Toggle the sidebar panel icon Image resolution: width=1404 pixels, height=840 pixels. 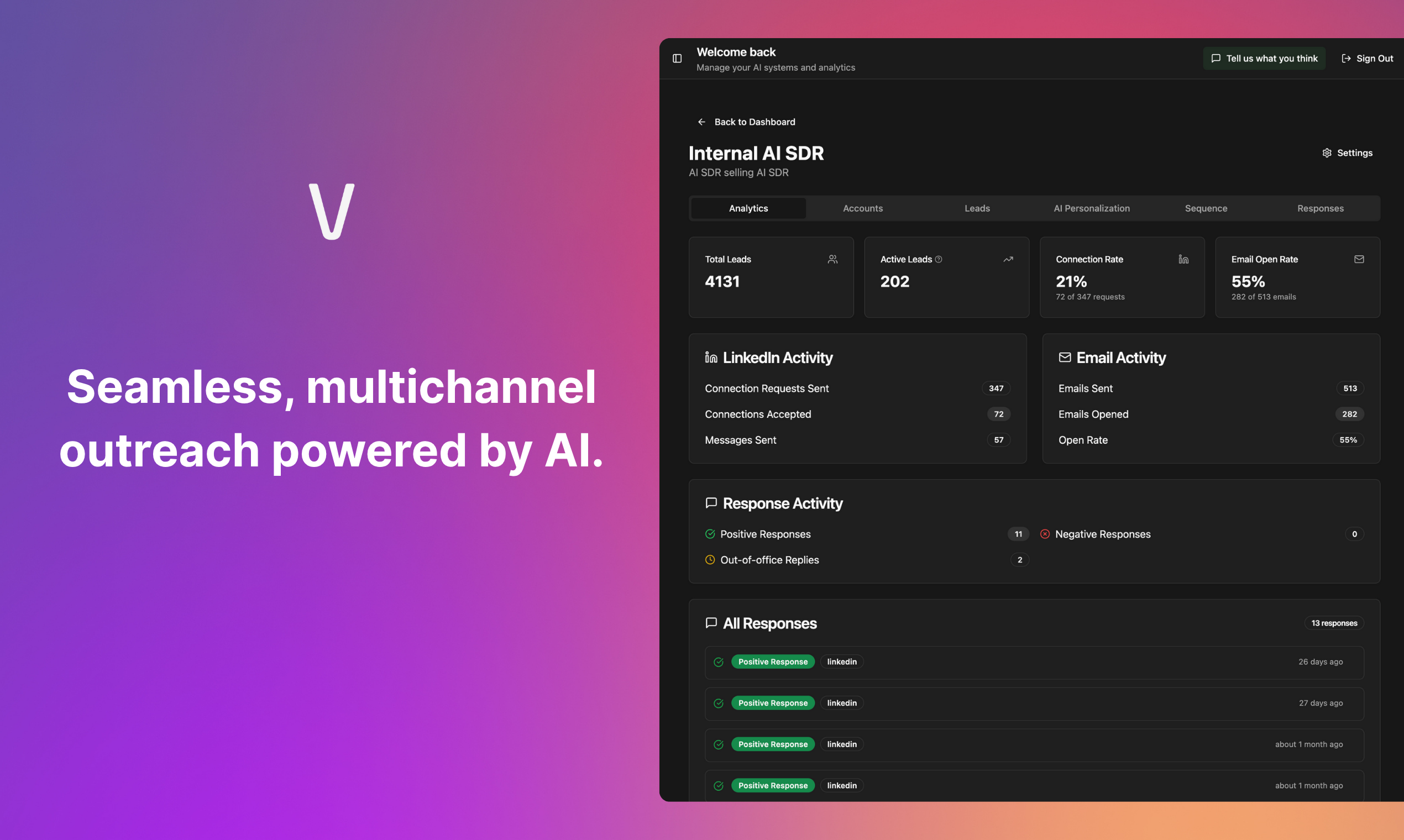point(677,58)
